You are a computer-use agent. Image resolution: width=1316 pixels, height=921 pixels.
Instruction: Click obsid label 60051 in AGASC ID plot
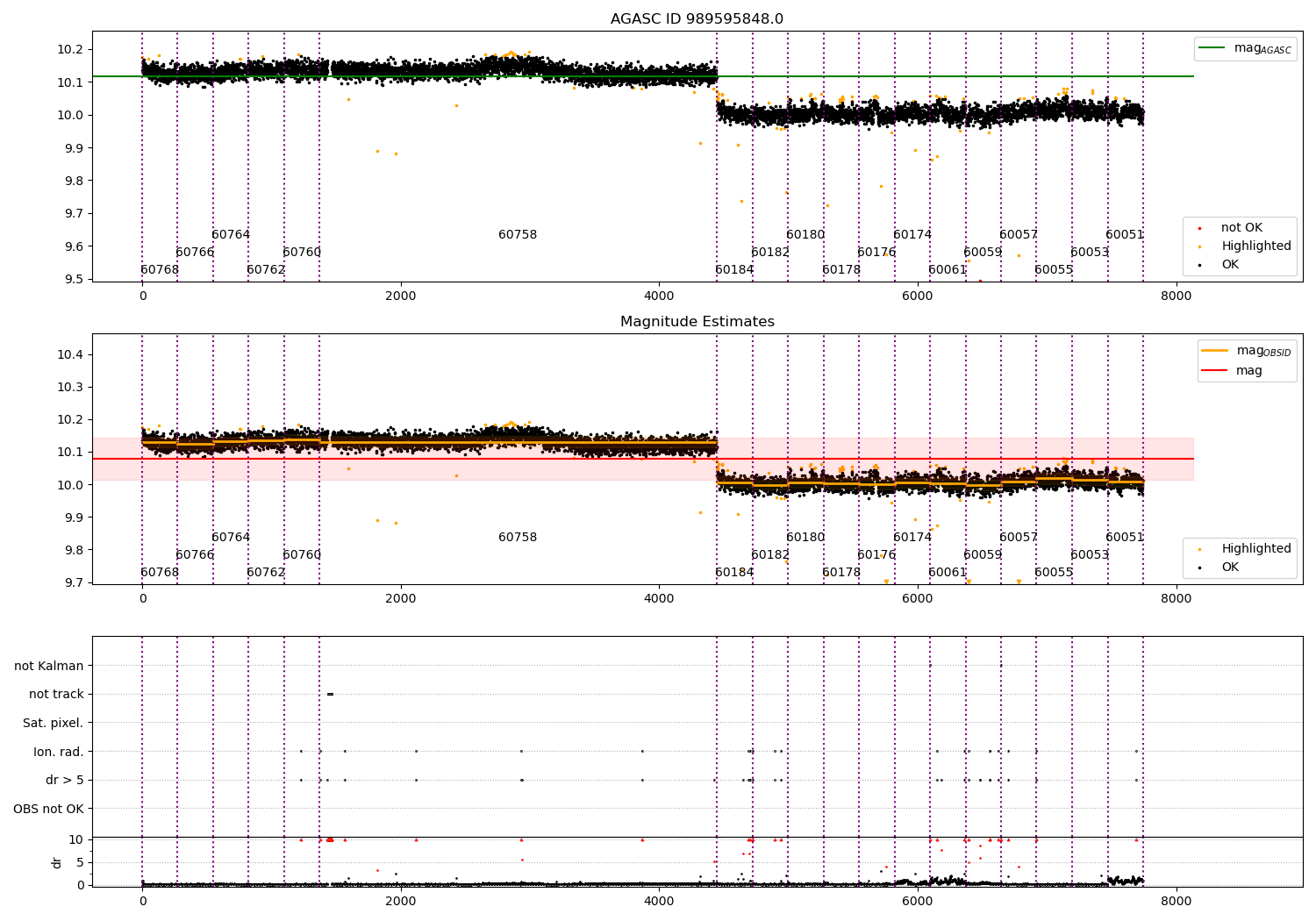click(1125, 235)
